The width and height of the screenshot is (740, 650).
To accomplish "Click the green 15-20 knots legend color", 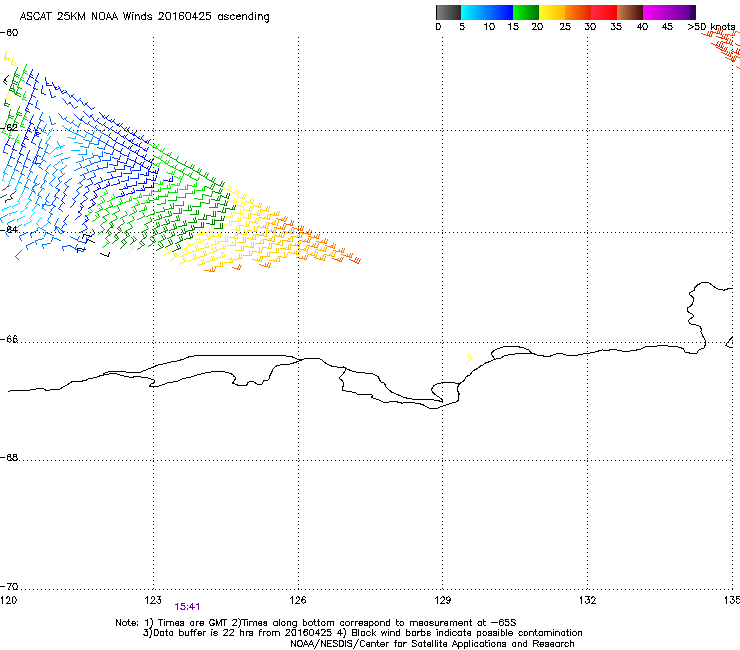I will [x=526, y=12].
